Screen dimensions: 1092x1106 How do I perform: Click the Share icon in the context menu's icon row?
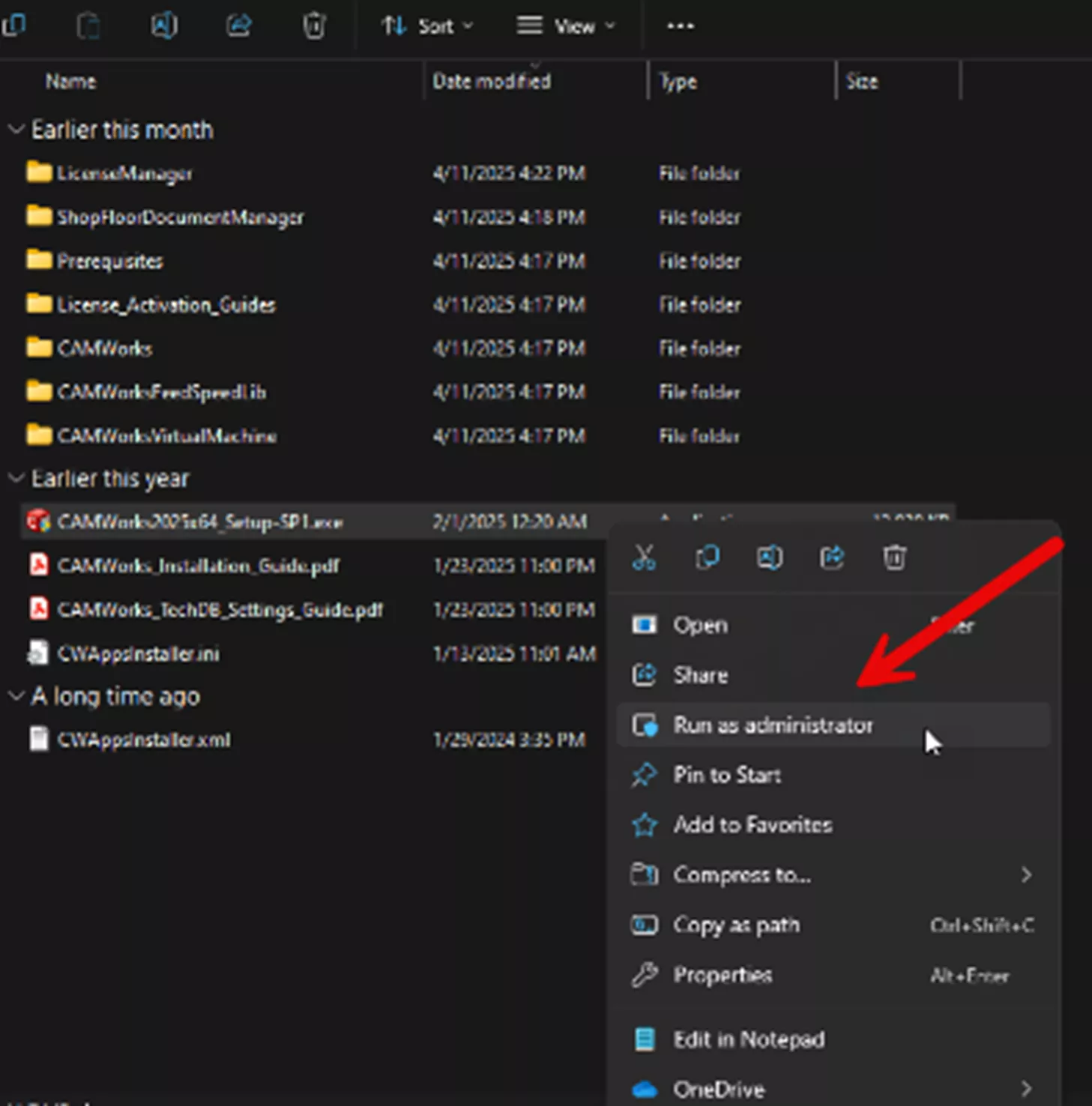(x=832, y=557)
